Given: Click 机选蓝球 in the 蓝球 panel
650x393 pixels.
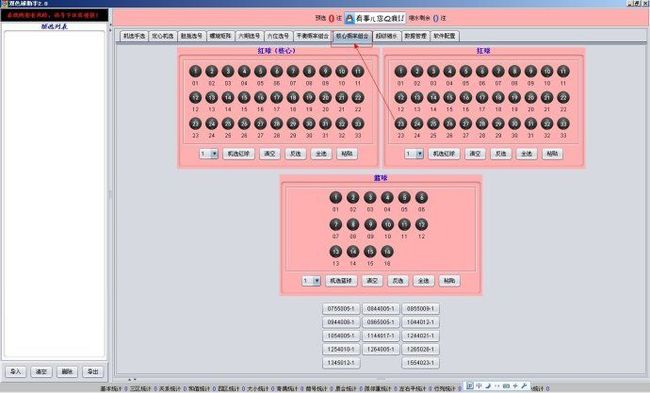Looking at the screenshot, I should pyautogui.click(x=341, y=281).
